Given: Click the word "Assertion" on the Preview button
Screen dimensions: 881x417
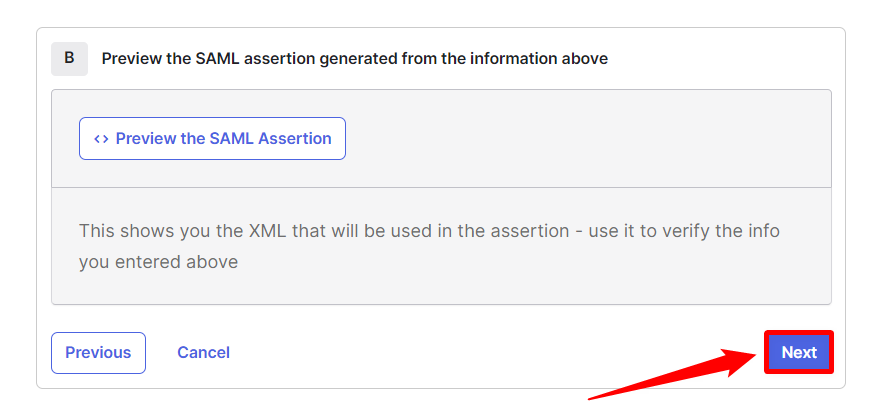Looking at the screenshot, I should point(295,139).
